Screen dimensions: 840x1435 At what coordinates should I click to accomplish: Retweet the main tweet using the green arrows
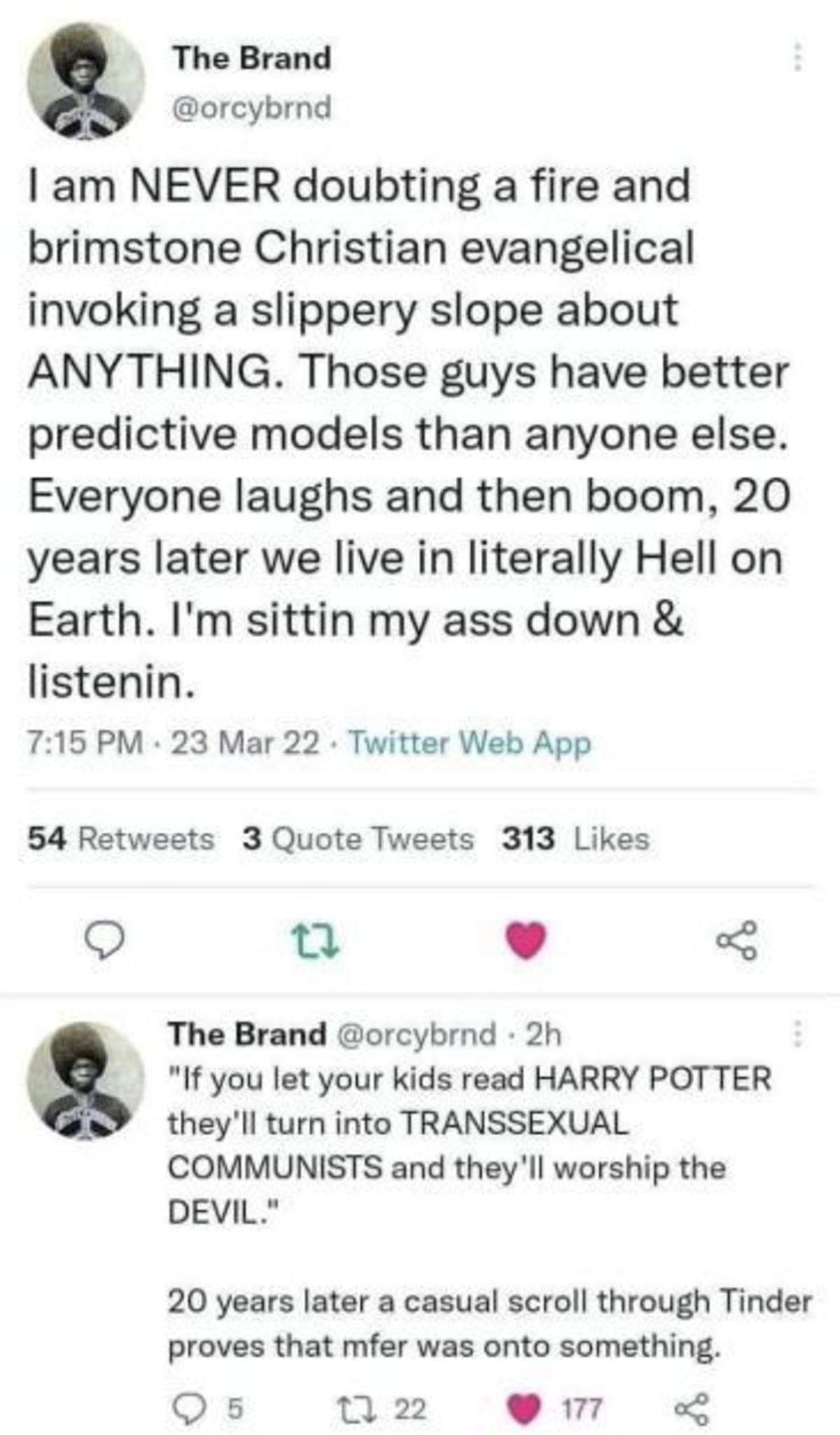click(316, 941)
